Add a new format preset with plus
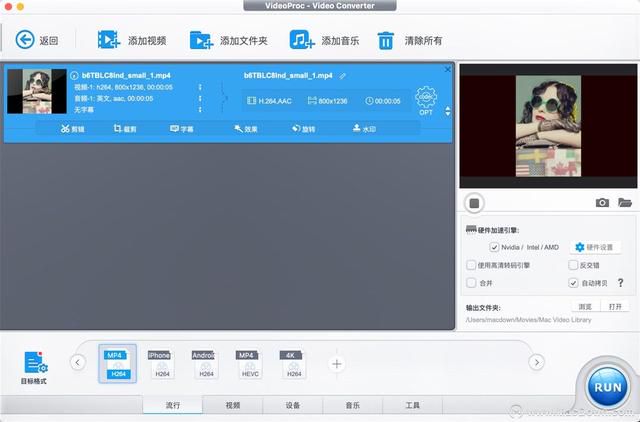The image size is (640, 422). pyautogui.click(x=337, y=364)
